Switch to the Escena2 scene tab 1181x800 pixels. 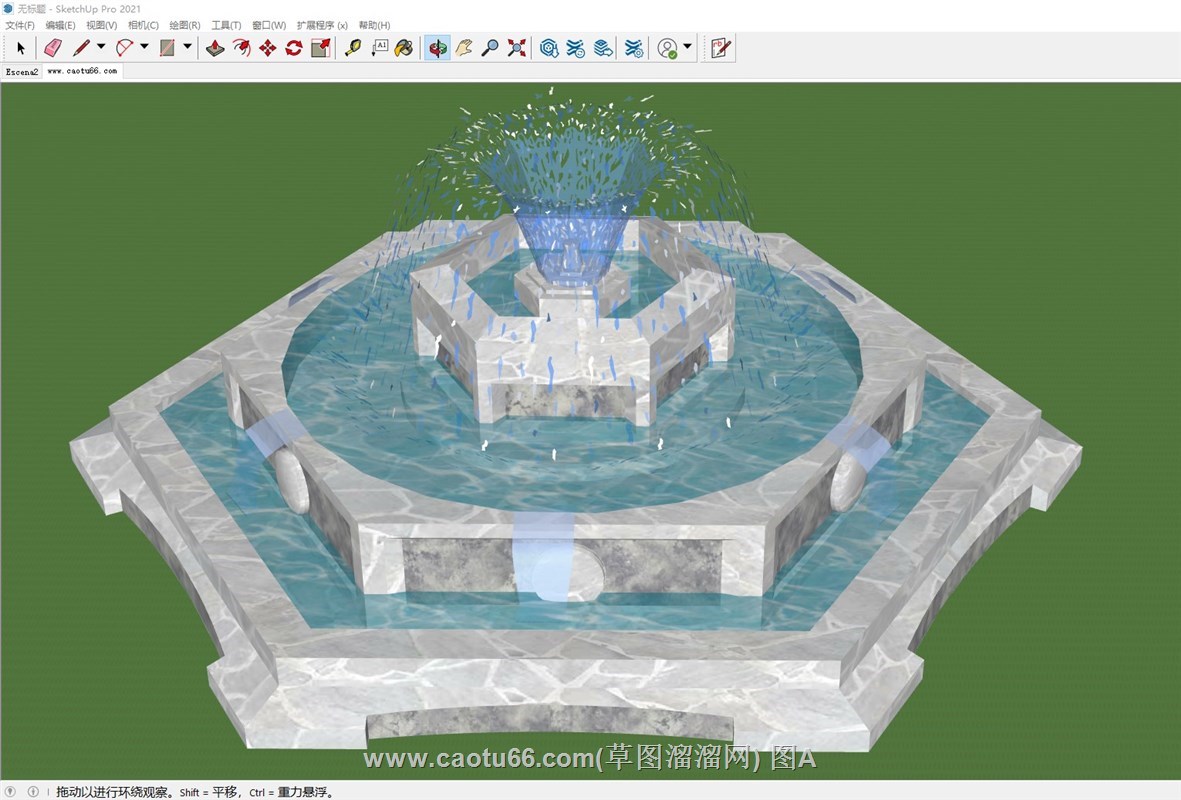[x=22, y=72]
